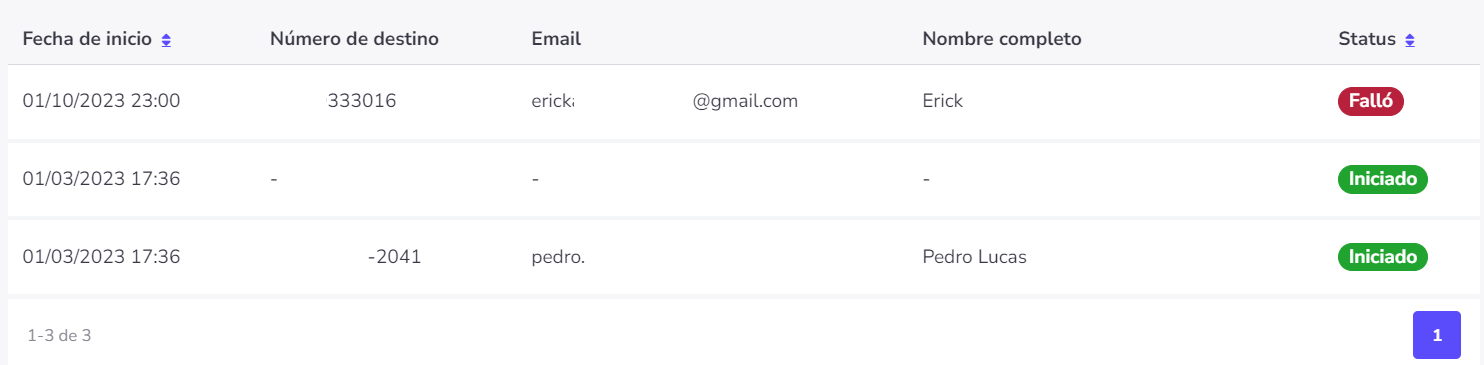Select the name Erick

943,101
